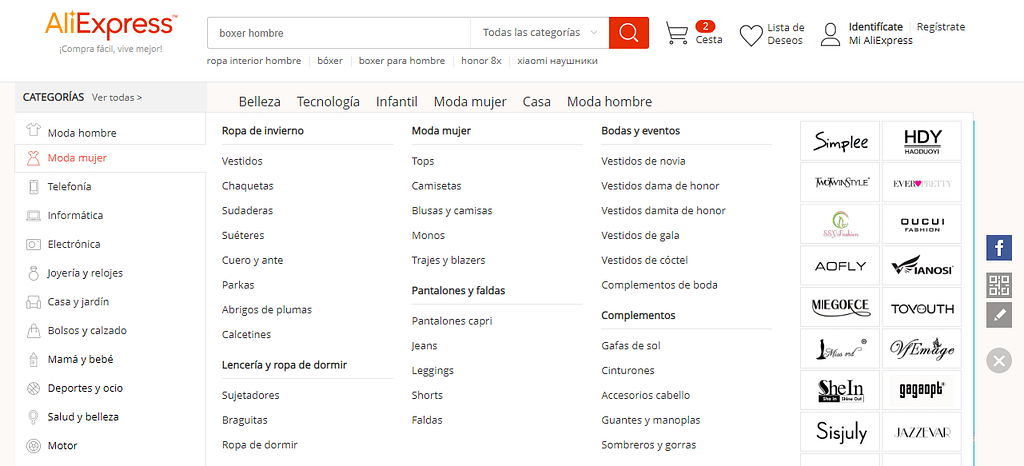Click suggested search 'honor 8x'
This screenshot has width=1024, height=466.
tap(481, 61)
